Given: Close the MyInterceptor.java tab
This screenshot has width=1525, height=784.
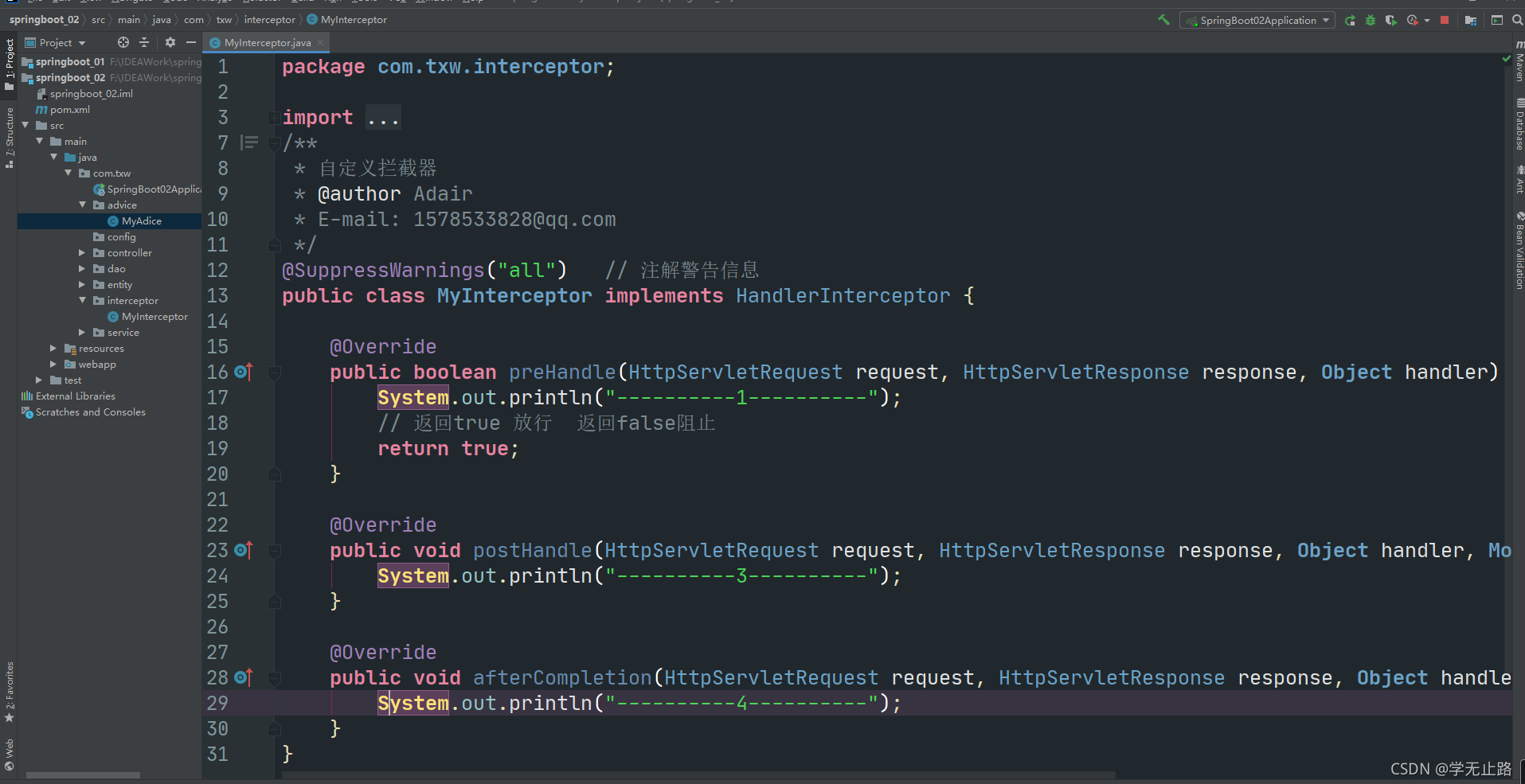Looking at the screenshot, I should 320,42.
